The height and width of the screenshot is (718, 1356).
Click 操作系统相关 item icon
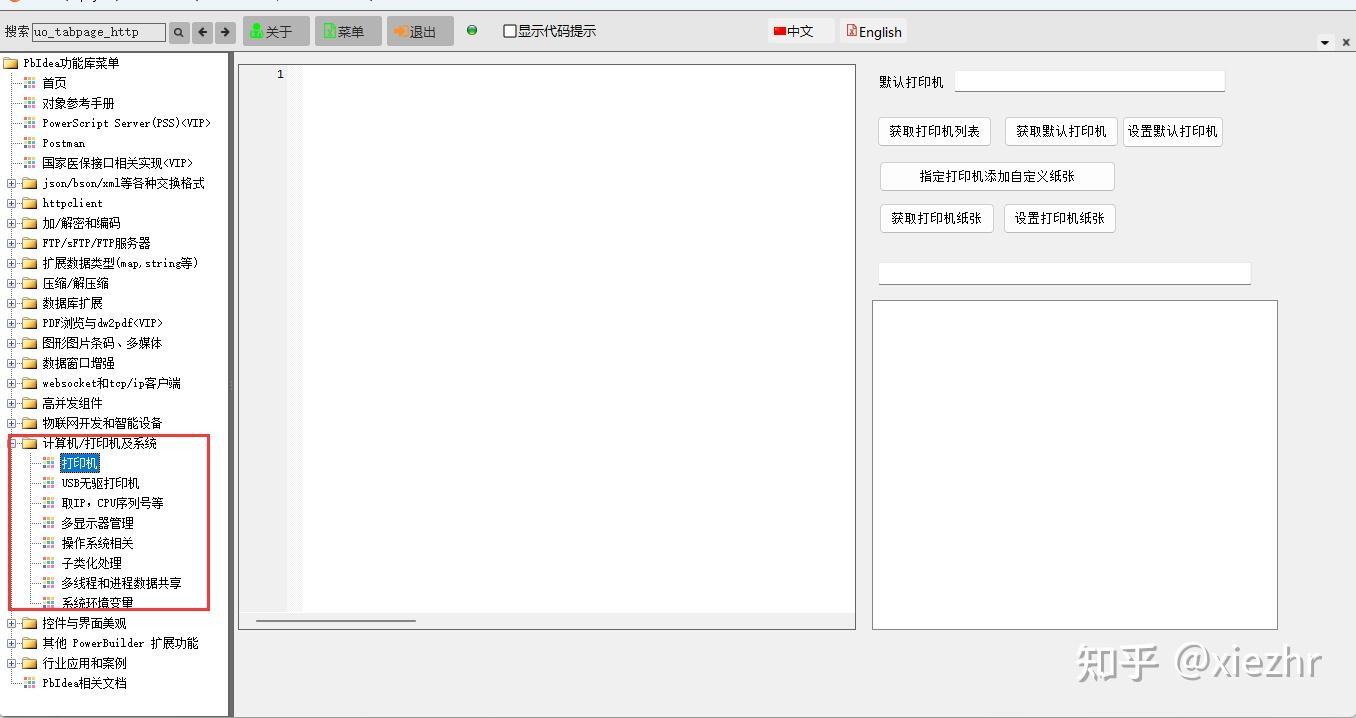coord(49,543)
